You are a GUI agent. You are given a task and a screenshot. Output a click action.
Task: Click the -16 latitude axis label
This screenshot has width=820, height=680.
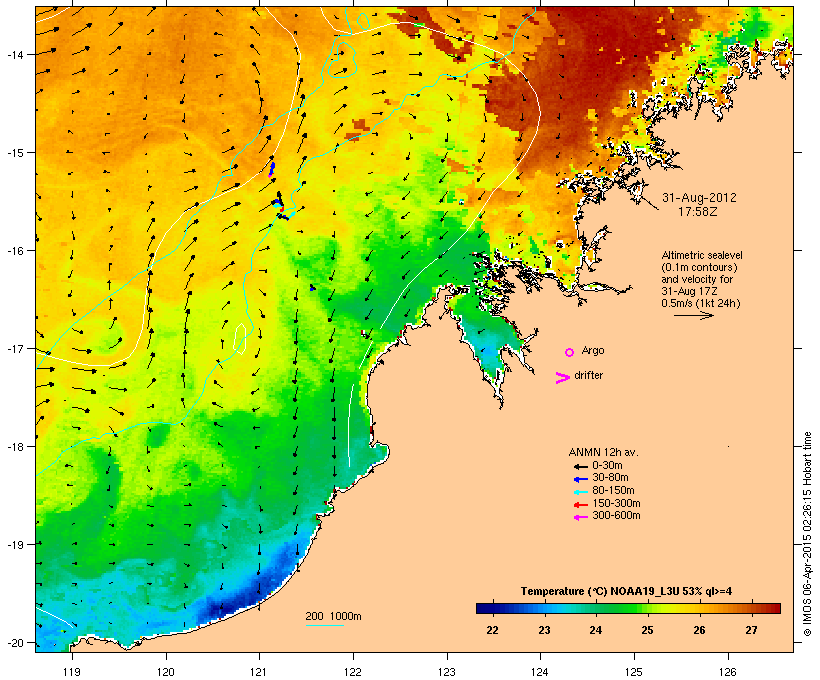[x=14, y=251]
